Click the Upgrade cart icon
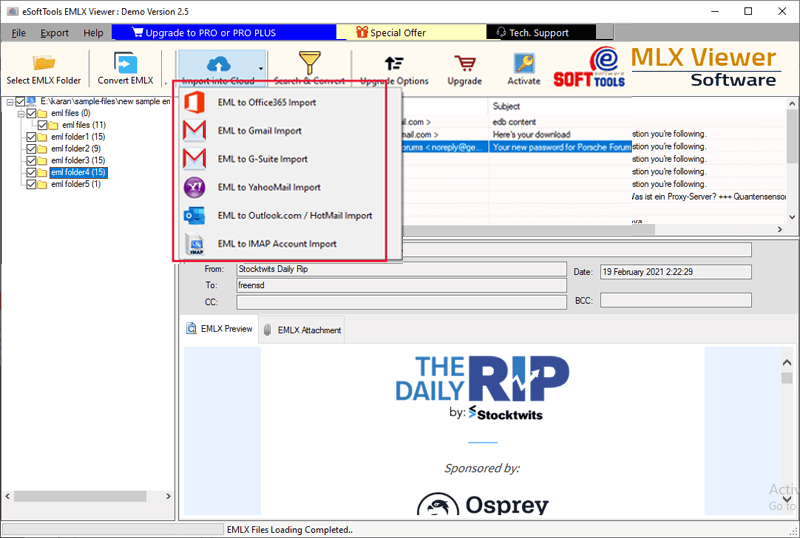Viewport: 800px width, 538px height. point(464,63)
